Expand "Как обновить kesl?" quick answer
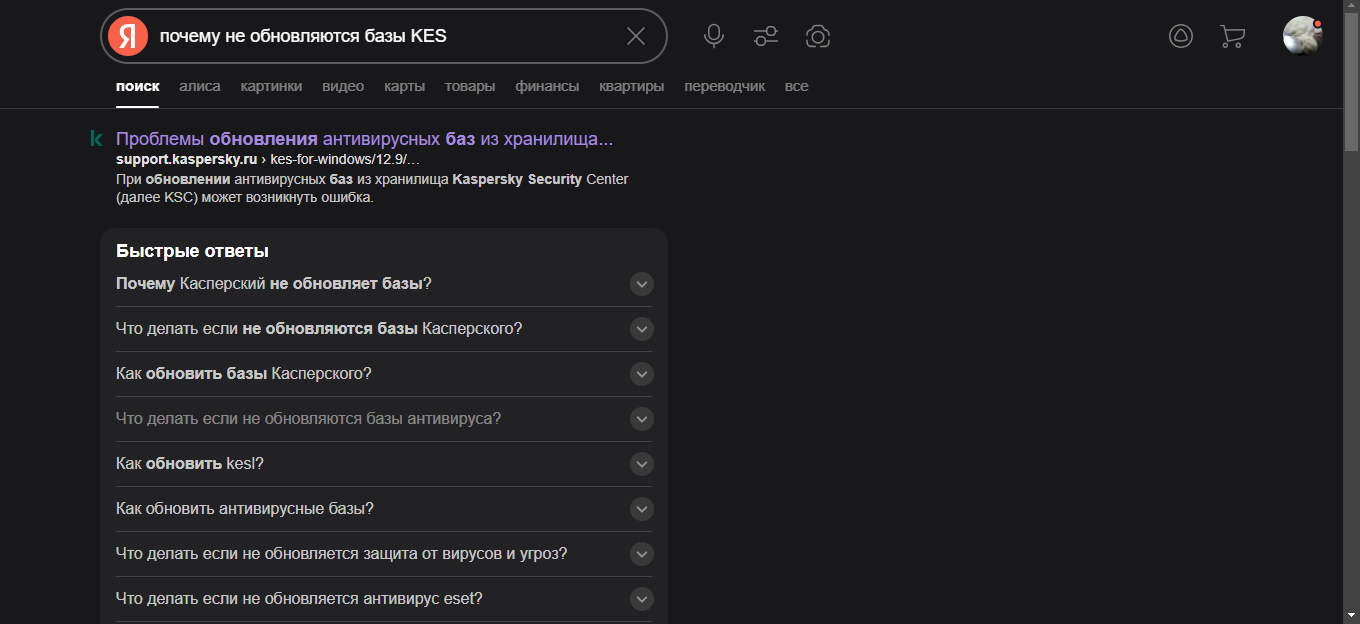Image resolution: width=1360 pixels, height=624 pixels. (642, 464)
